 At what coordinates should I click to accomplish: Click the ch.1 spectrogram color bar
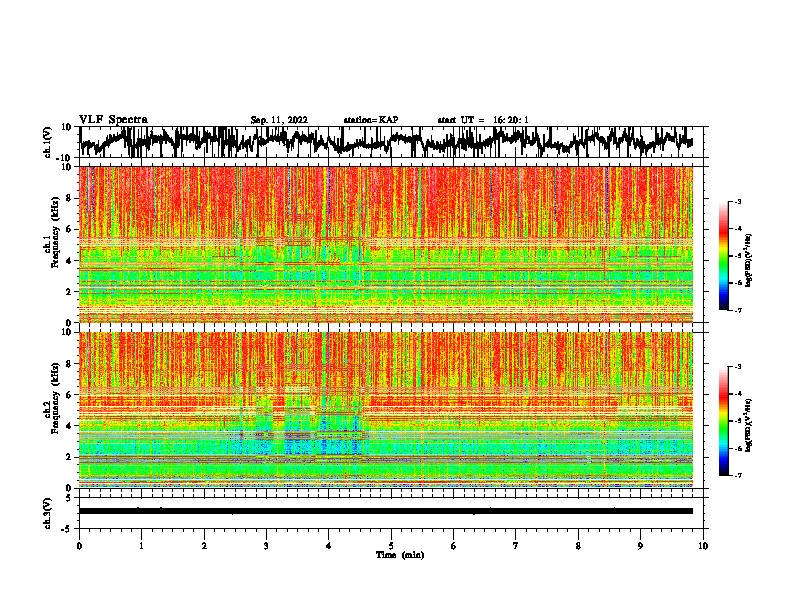point(723,256)
